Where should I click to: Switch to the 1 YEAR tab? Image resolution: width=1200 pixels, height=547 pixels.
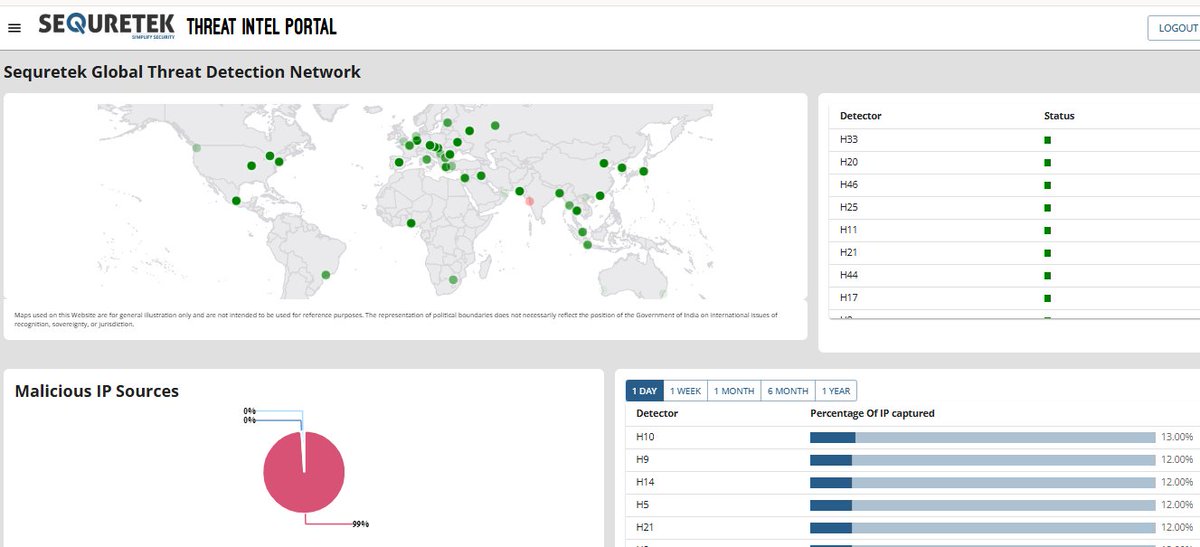pos(836,391)
